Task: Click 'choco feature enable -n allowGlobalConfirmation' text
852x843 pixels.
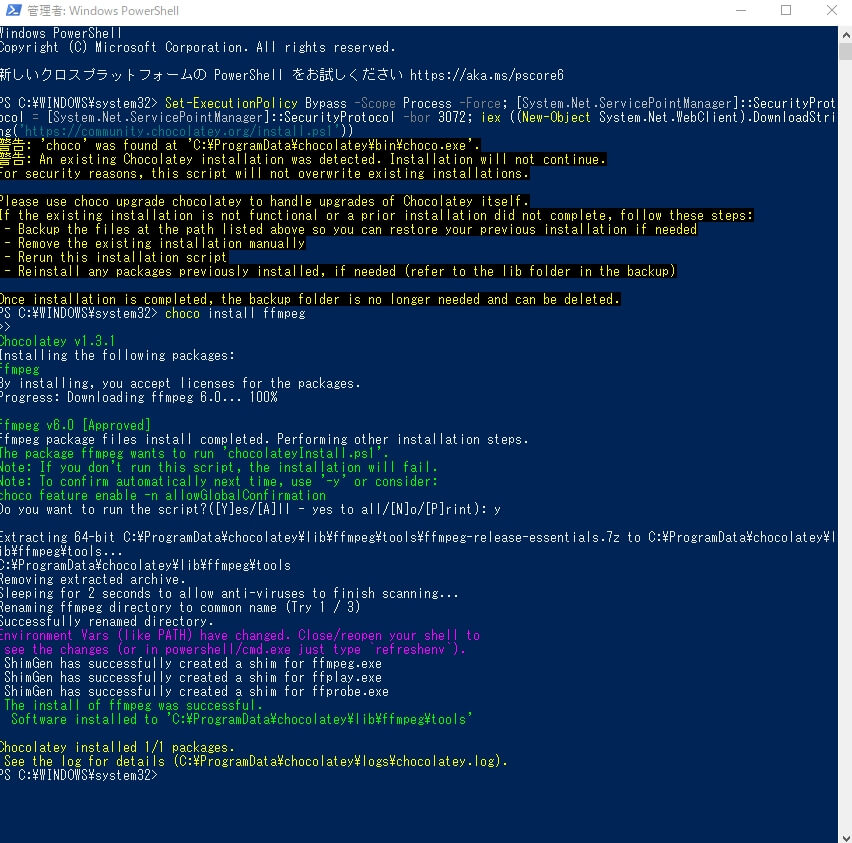Action: click(163, 496)
